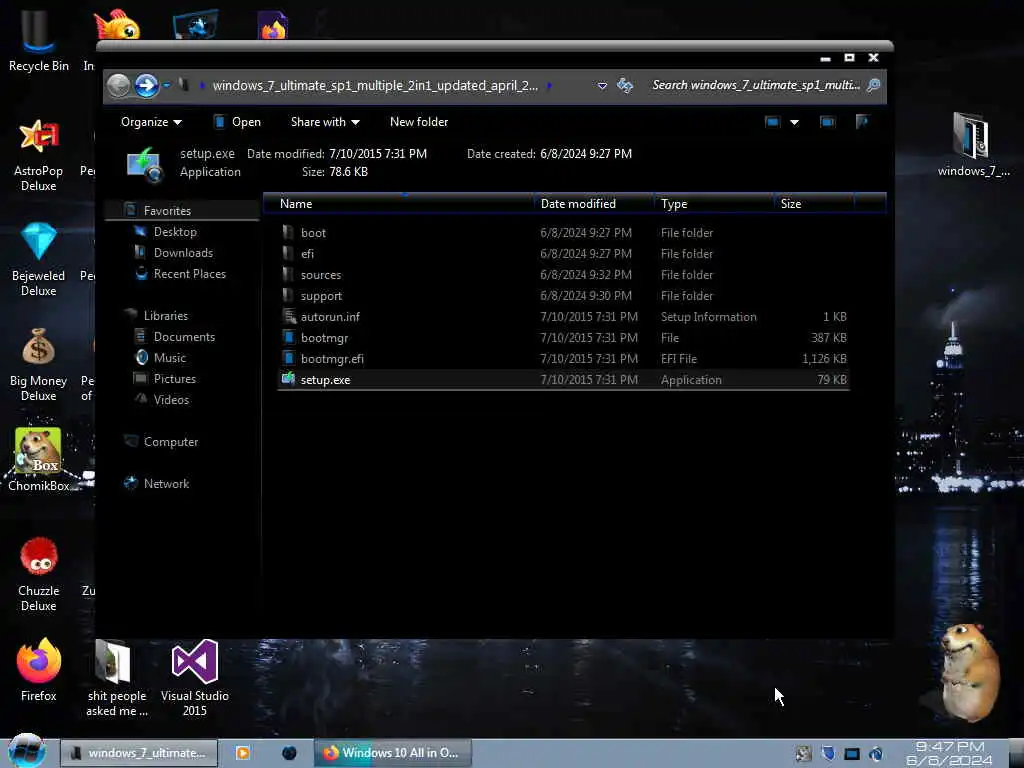Screen dimensions: 1024x768
Task: Select Network in the navigation pane
Action: [x=166, y=484]
